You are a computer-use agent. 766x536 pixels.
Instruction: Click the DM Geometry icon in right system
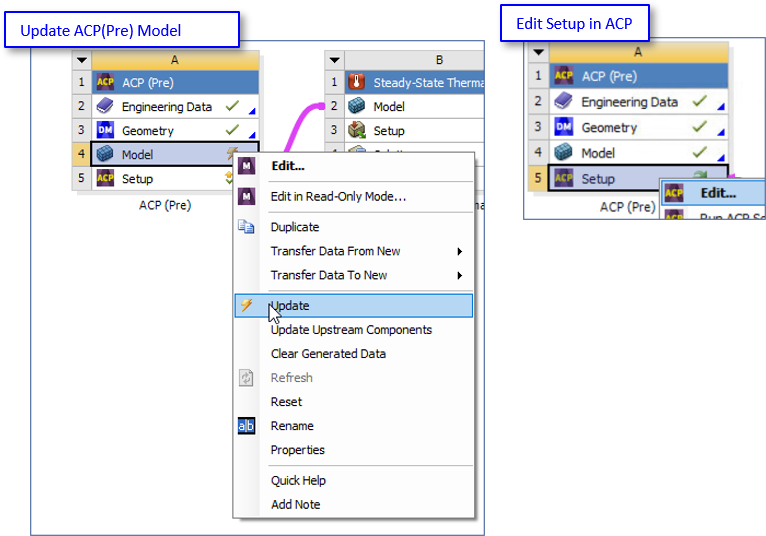[563, 127]
